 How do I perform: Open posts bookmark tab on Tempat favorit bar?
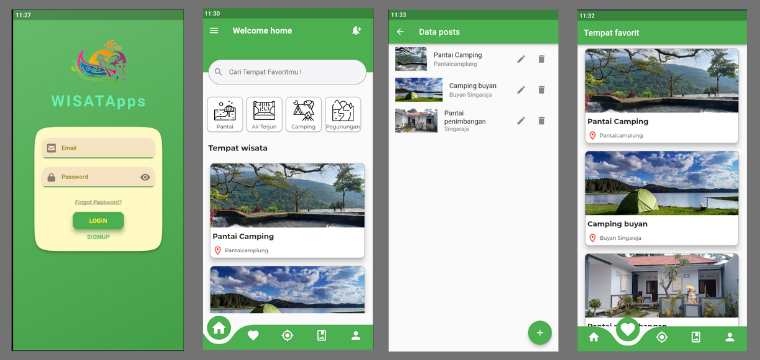[696, 337]
